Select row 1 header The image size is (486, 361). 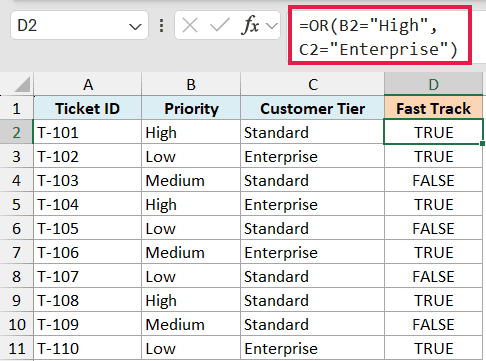(x=17, y=108)
